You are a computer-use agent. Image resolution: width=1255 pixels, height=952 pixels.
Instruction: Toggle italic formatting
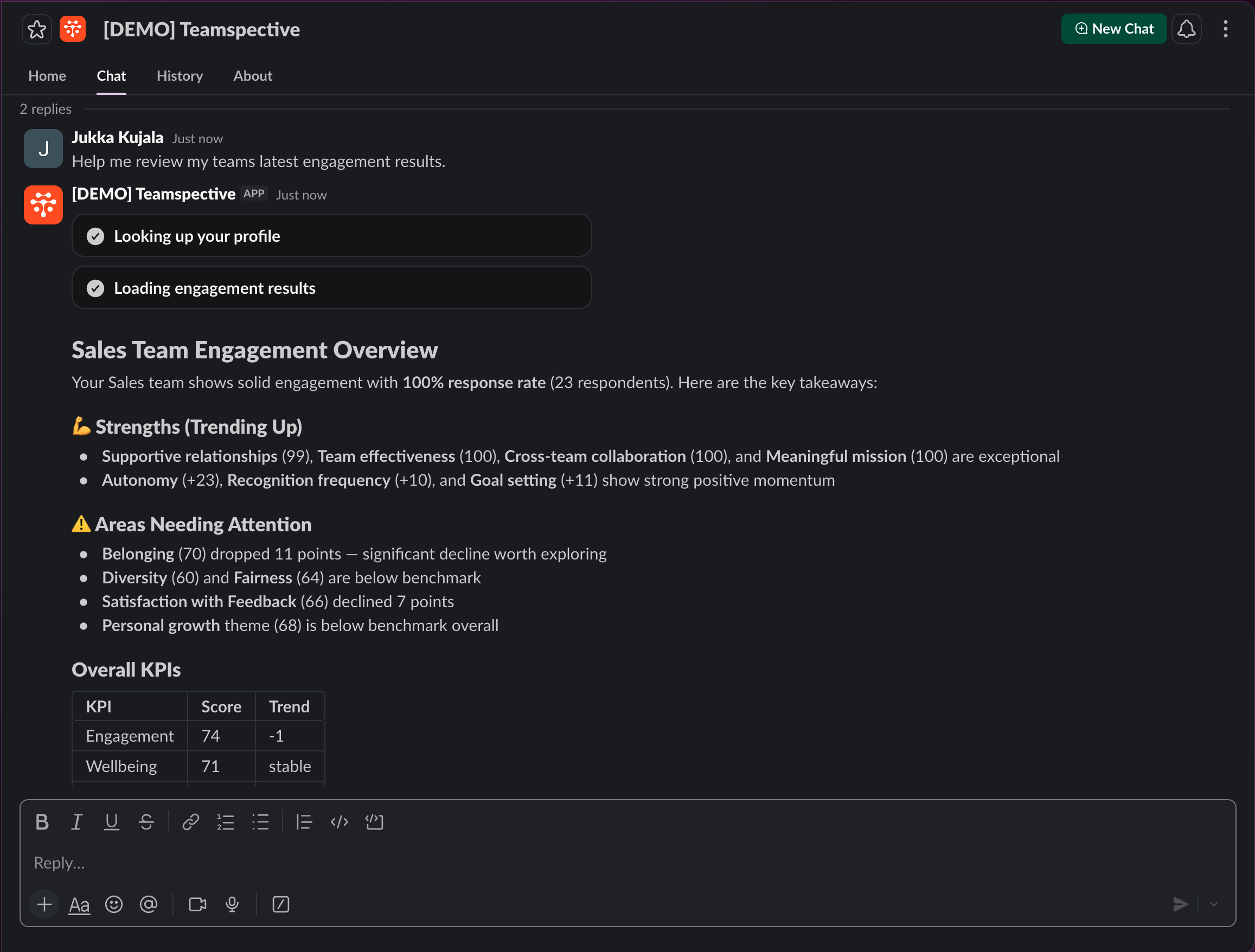[x=76, y=821]
